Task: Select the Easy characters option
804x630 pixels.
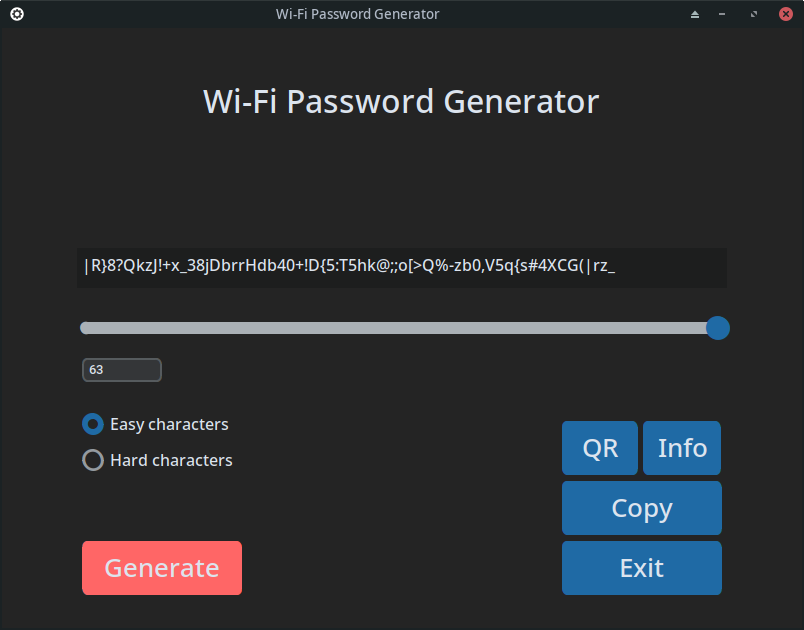Action: tap(93, 424)
